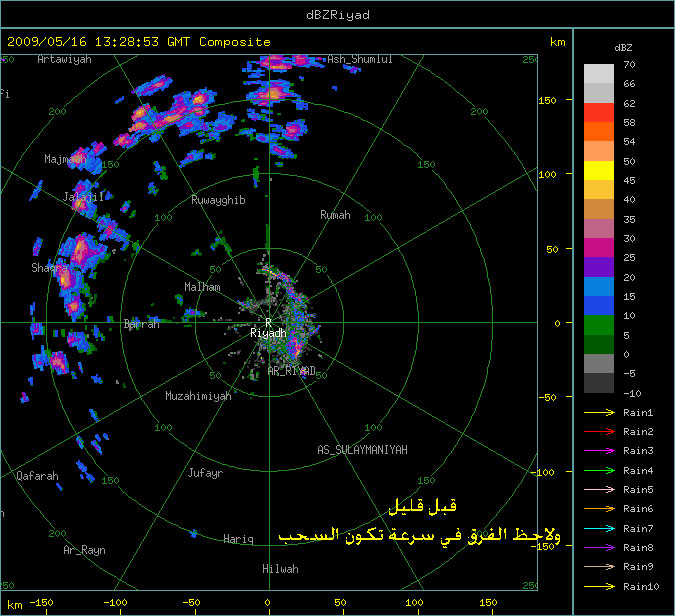Click the storm echo north of Riyadh
675x616 pixels.
coord(274,93)
